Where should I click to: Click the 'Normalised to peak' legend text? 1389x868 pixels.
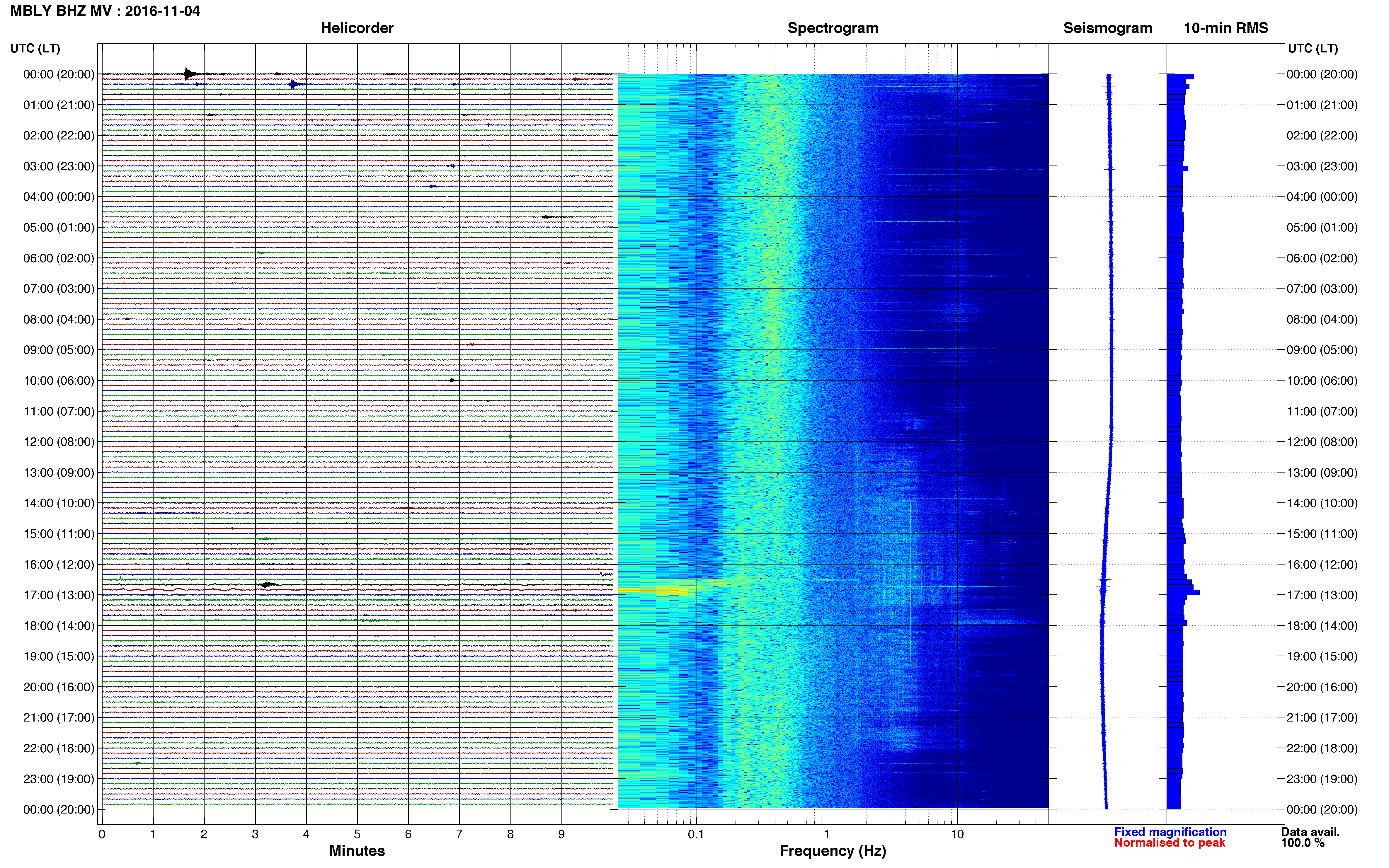point(1170,843)
